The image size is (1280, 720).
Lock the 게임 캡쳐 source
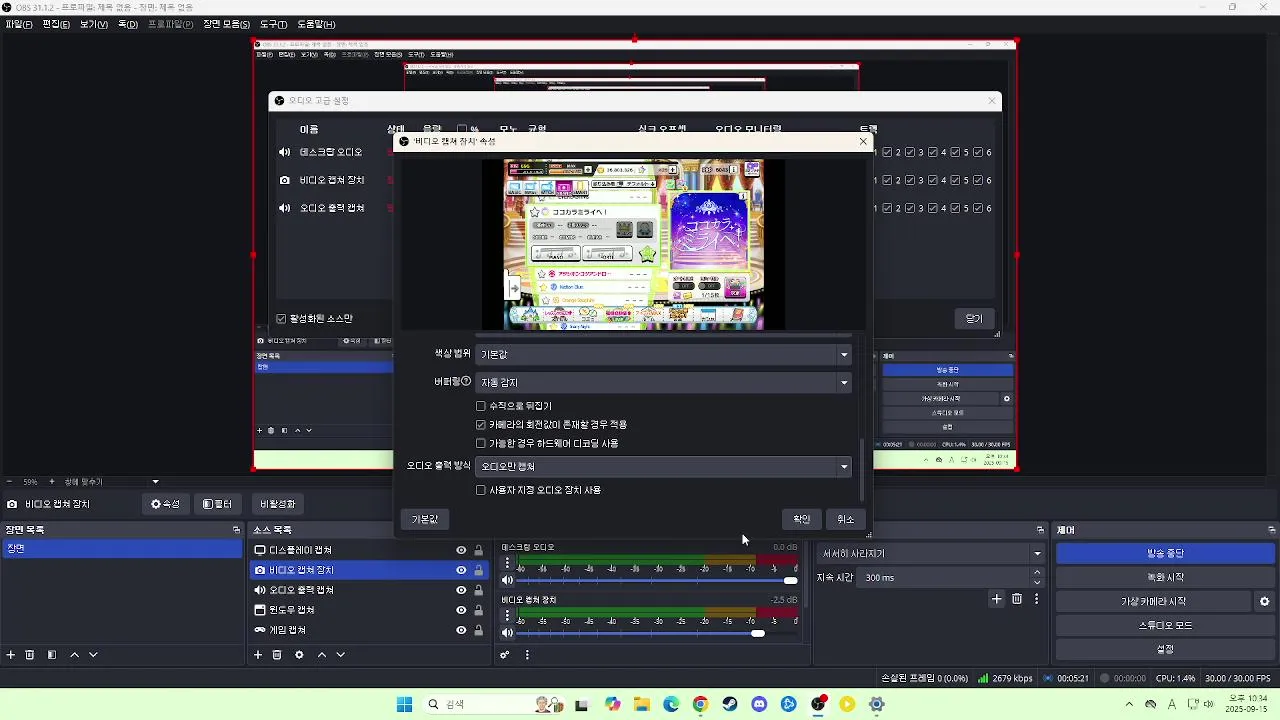[479, 630]
